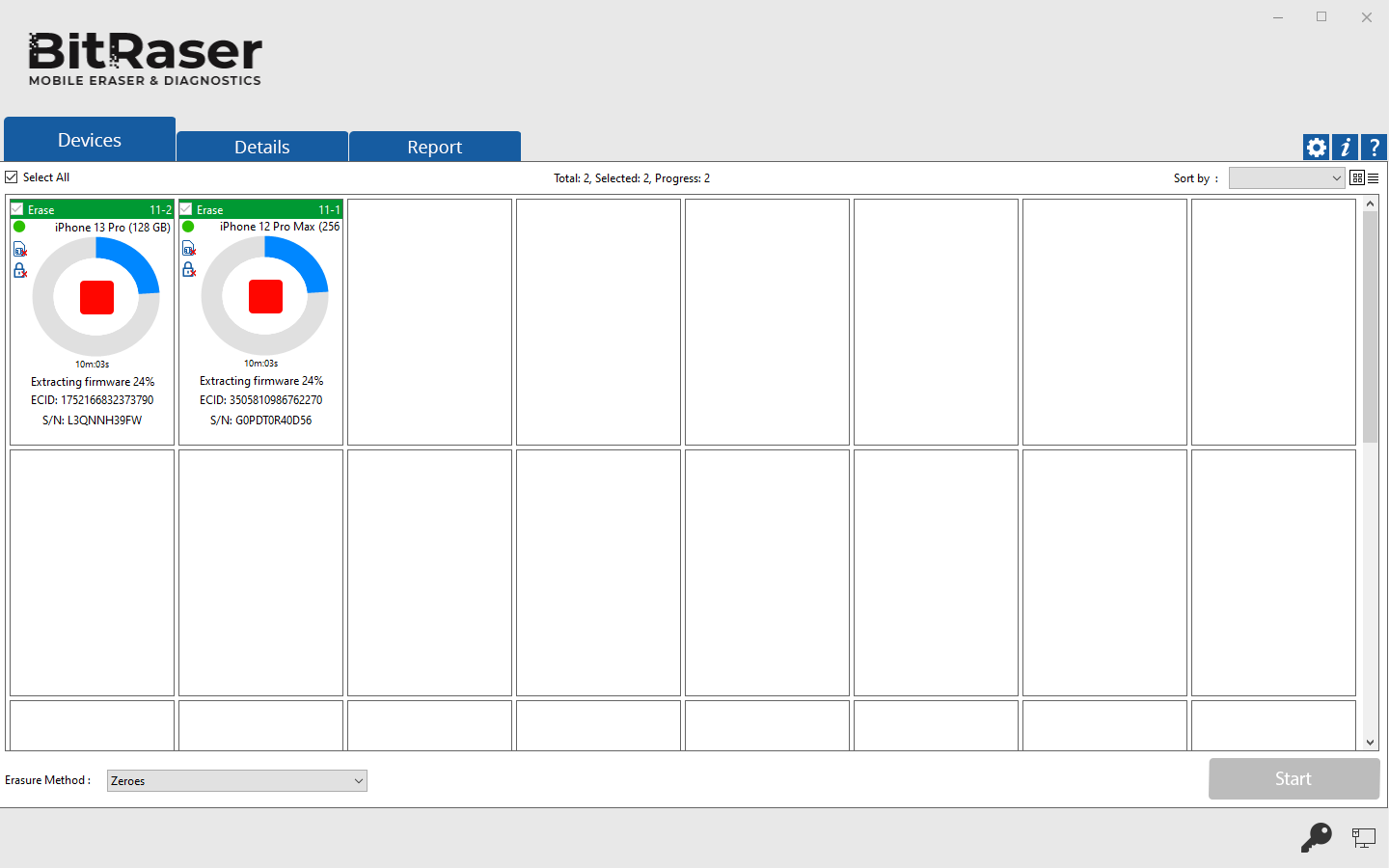Click the vertical scrollbar thumb
This screenshot has width=1389, height=868.
click(x=1371, y=328)
